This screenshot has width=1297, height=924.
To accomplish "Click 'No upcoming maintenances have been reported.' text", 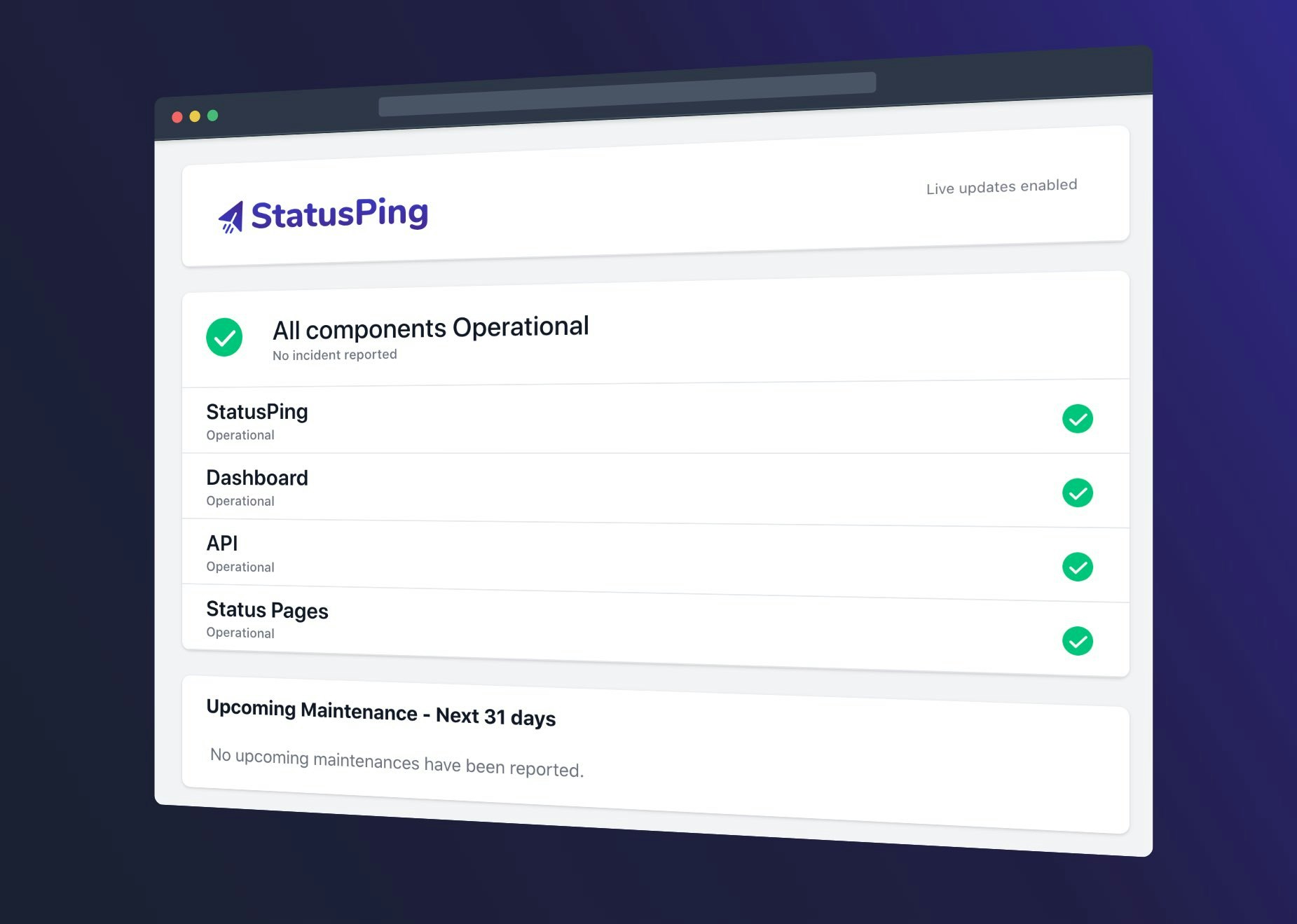I will point(397,762).
